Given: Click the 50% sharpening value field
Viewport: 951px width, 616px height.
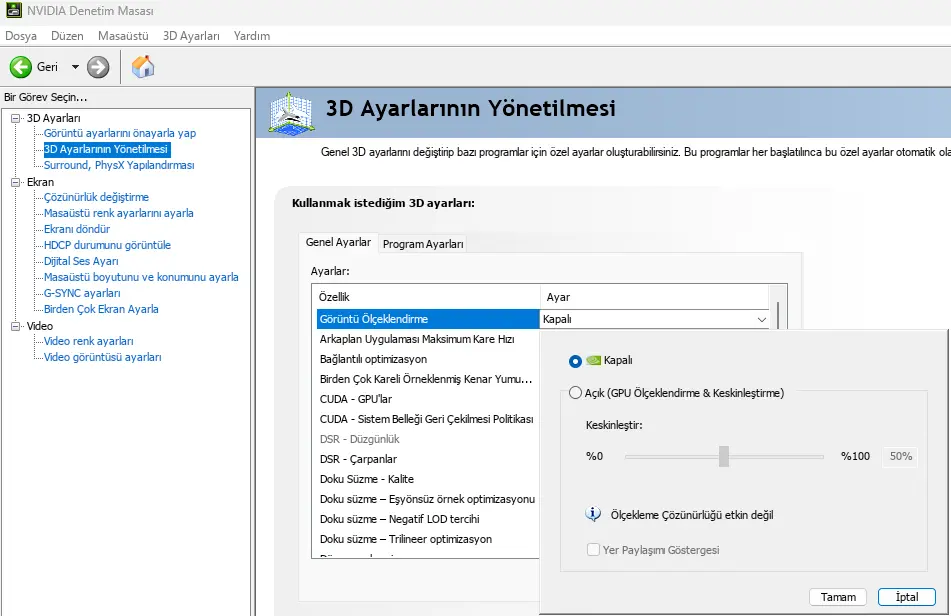Looking at the screenshot, I should [x=901, y=457].
